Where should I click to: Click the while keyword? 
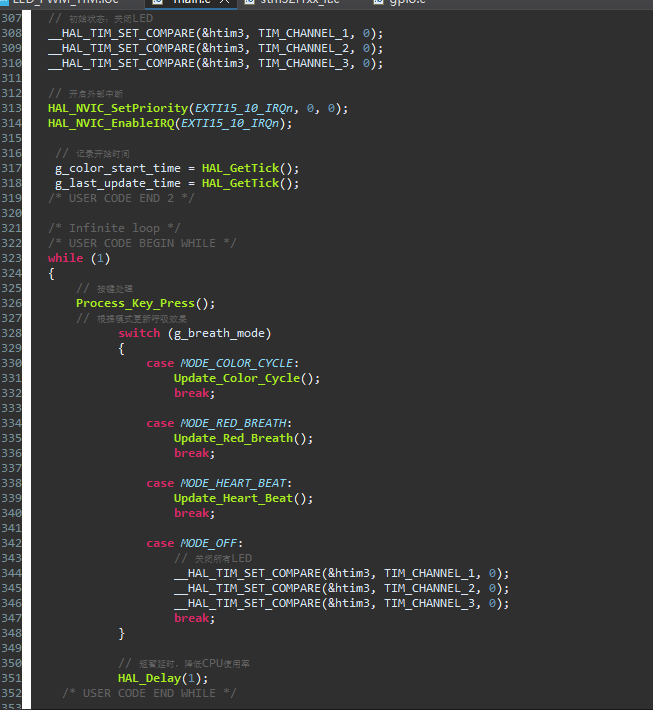66,258
